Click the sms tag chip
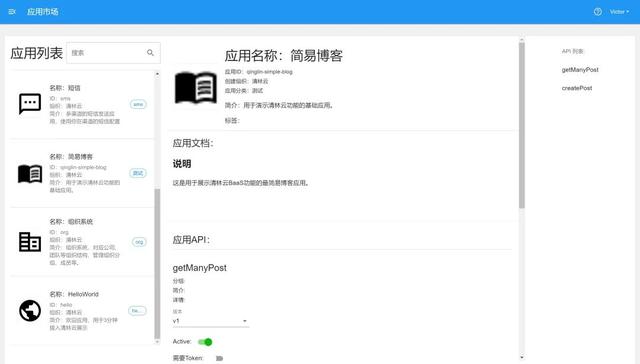This screenshot has width=640, height=364. click(x=138, y=104)
